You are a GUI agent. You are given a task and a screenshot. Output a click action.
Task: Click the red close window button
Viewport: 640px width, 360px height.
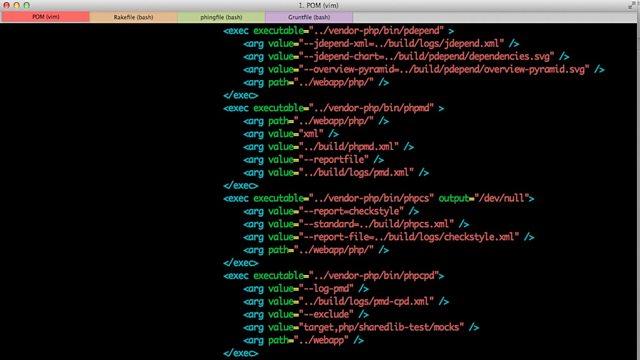(7, 5)
